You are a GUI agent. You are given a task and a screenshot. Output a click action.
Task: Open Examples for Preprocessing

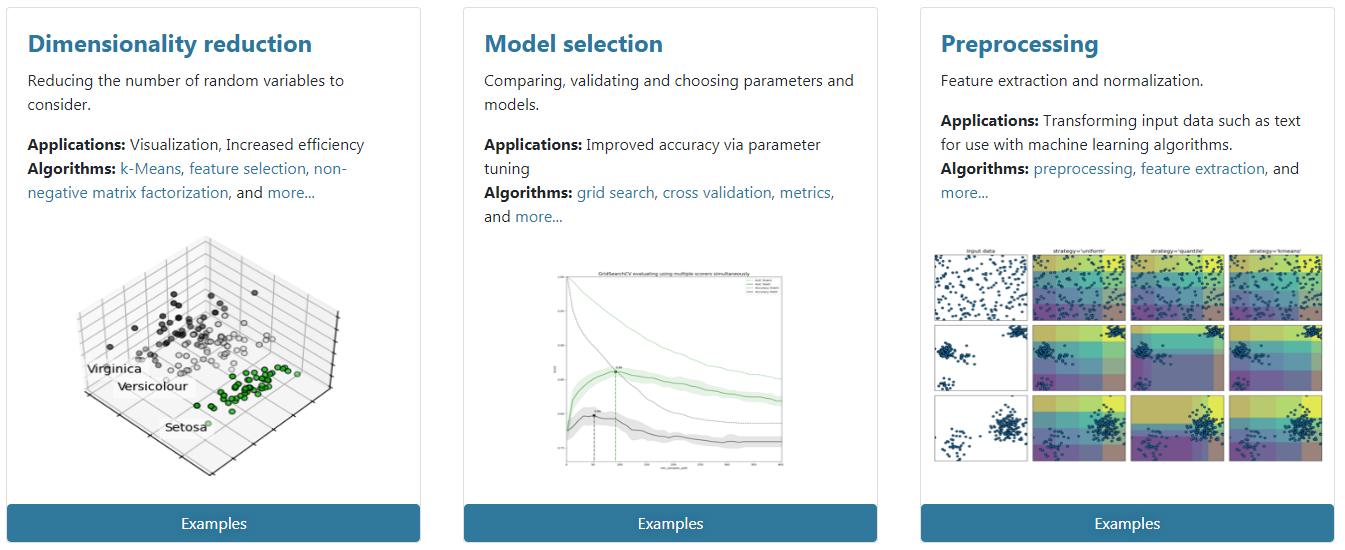[1128, 524]
